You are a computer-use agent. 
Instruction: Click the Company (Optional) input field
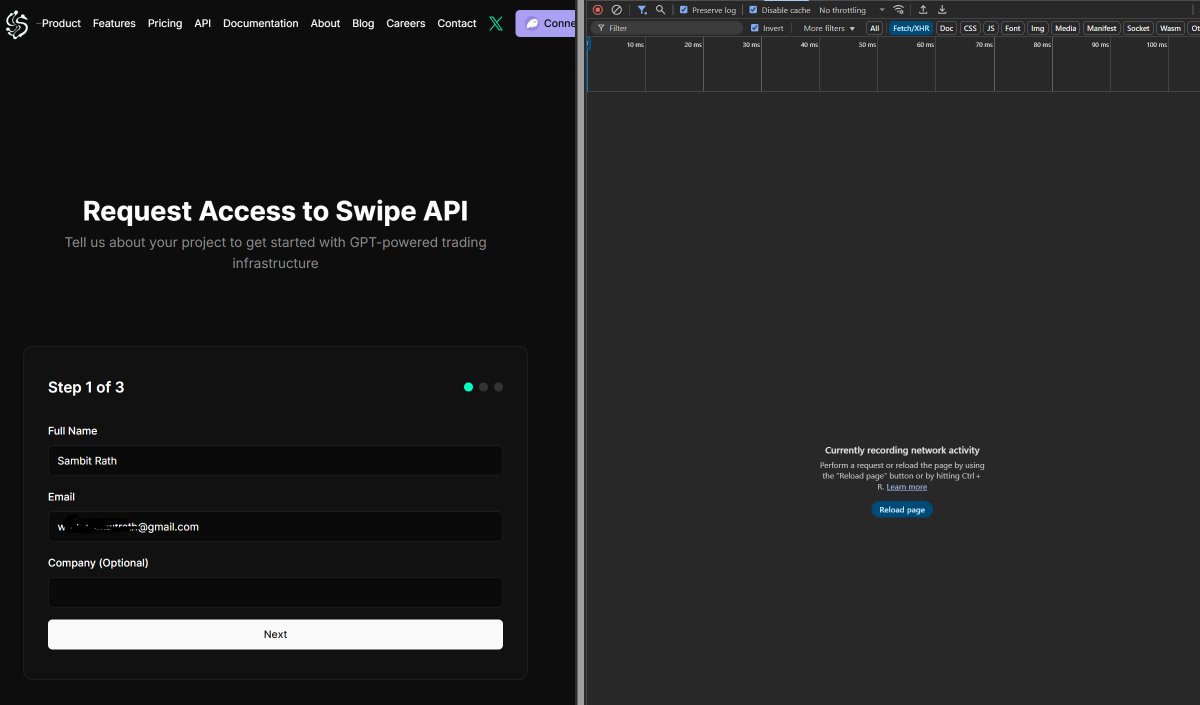[275, 592]
